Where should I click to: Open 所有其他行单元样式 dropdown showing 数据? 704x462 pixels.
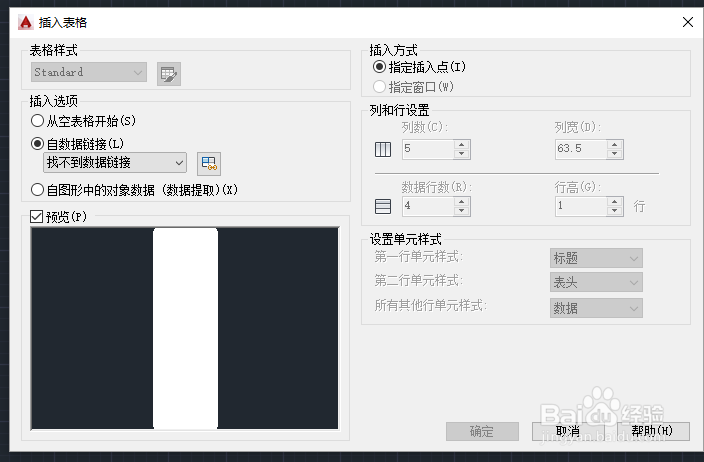[596, 308]
